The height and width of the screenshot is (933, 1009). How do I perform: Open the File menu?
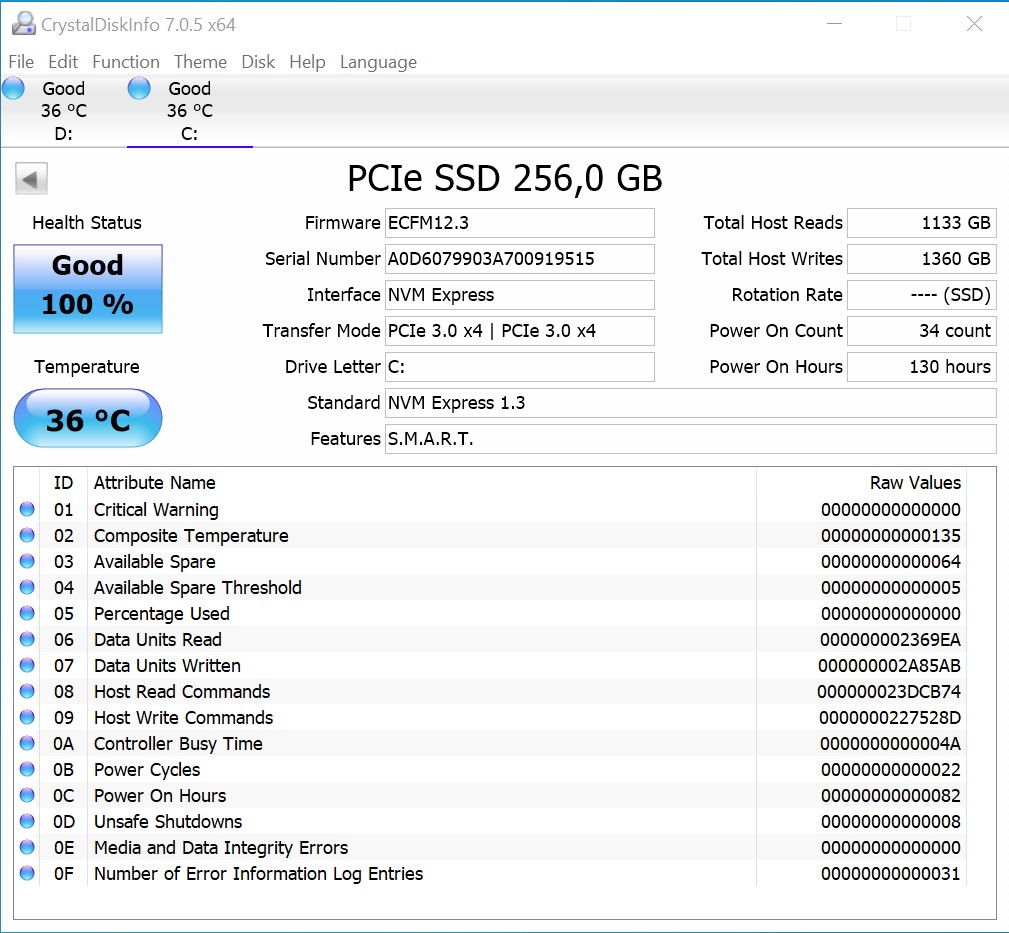point(21,62)
